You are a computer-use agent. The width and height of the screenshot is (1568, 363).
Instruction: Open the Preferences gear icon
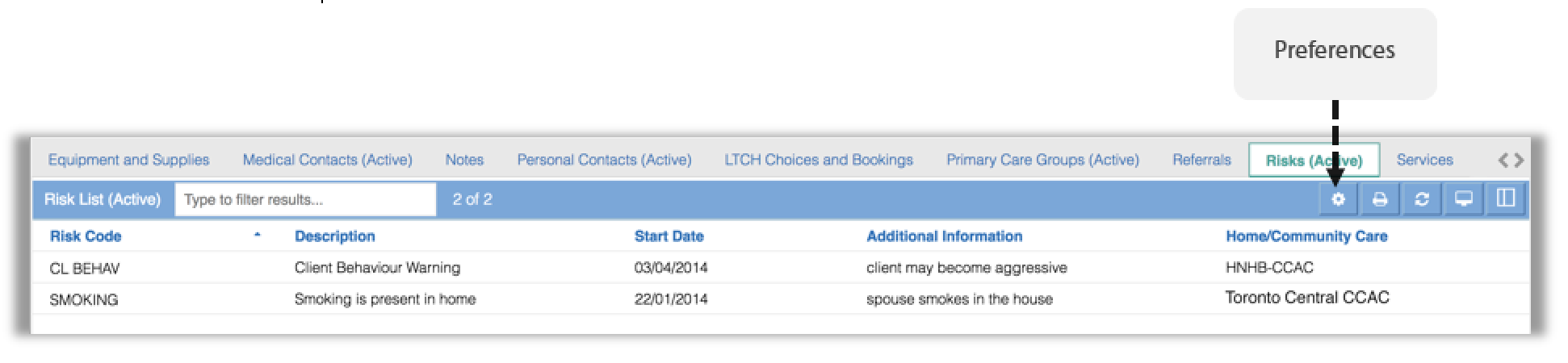tap(1338, 199)
